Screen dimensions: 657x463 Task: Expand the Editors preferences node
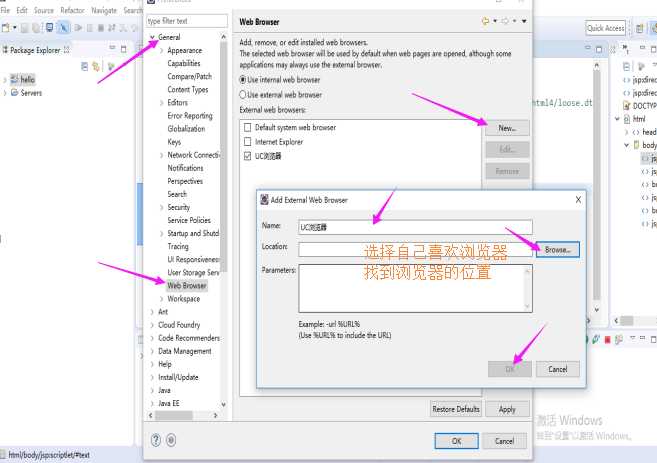(162, 103)
